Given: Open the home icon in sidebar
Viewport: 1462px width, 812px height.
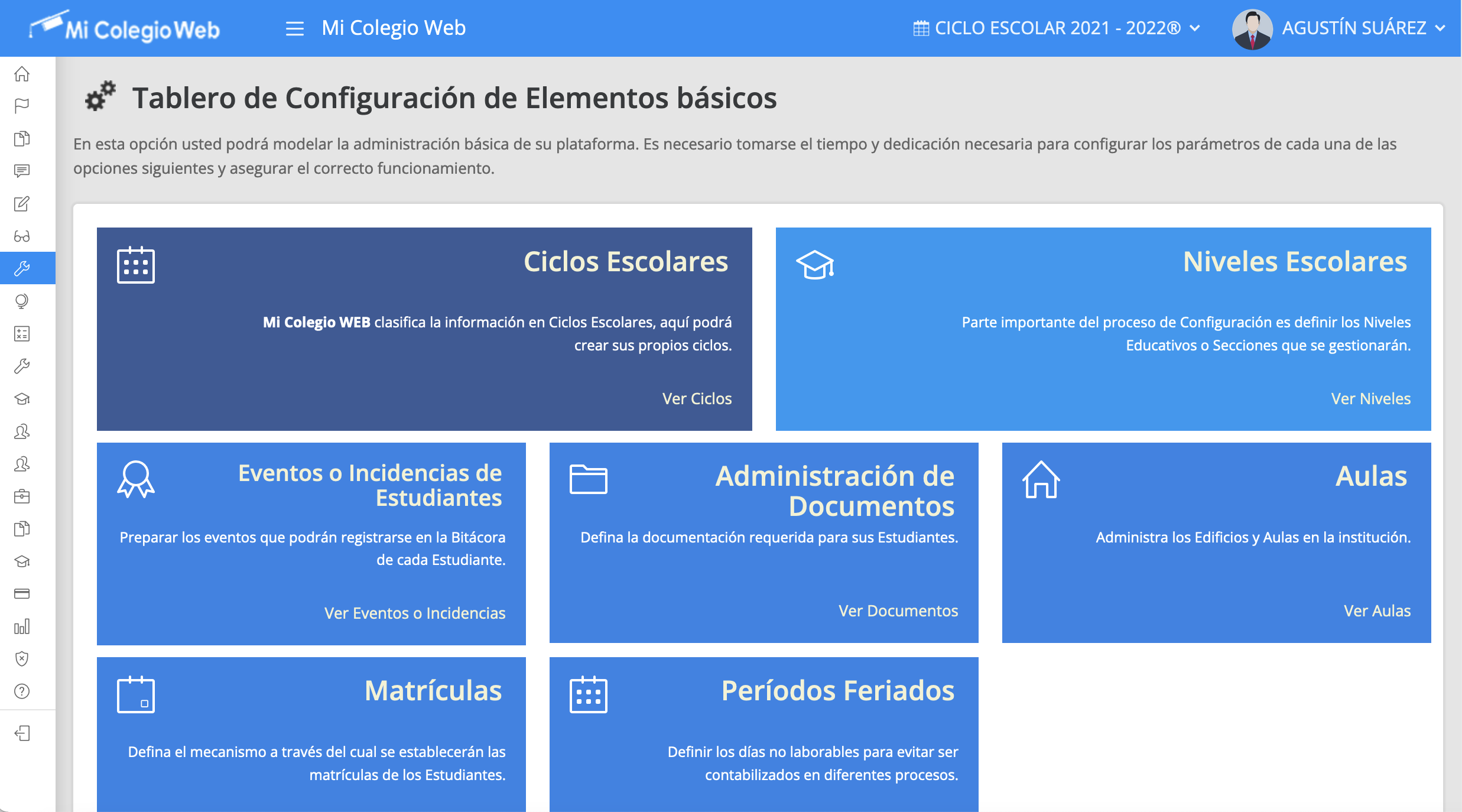Looking at the screenshot, I should tap(22, 74).
